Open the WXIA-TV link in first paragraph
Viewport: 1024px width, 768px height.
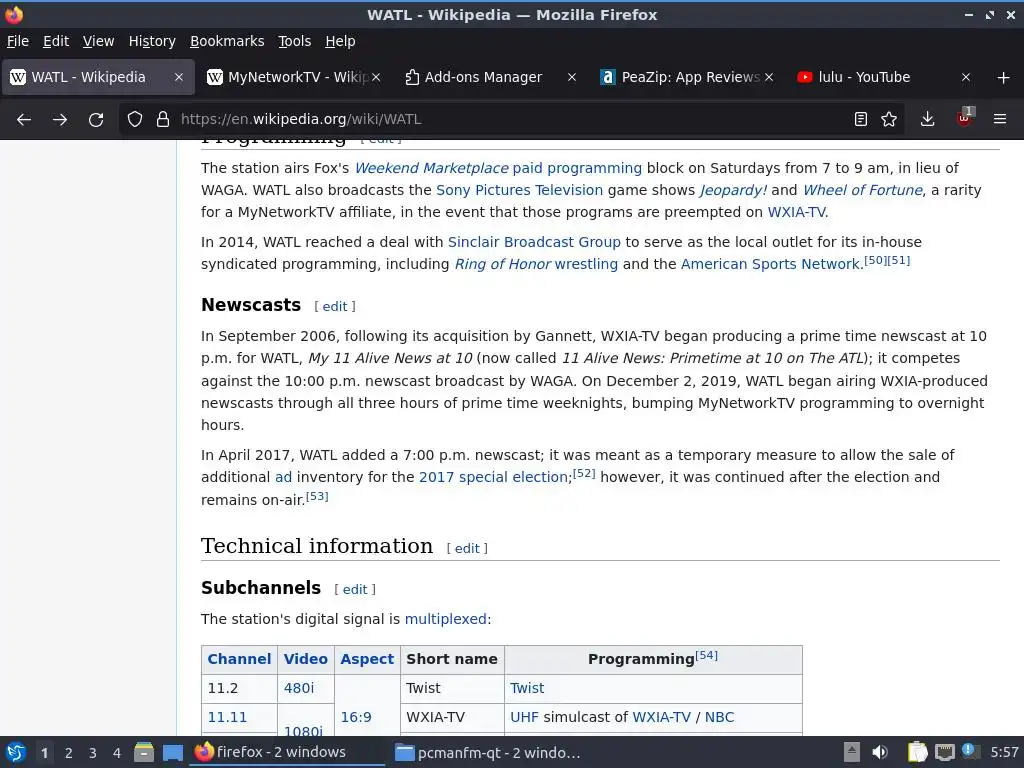[796, 212]
